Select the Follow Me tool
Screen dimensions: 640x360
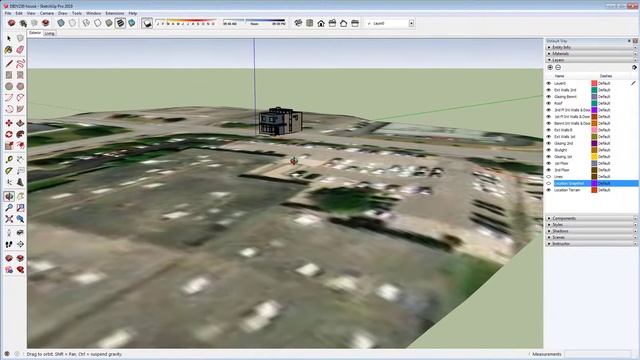[20, 134]
